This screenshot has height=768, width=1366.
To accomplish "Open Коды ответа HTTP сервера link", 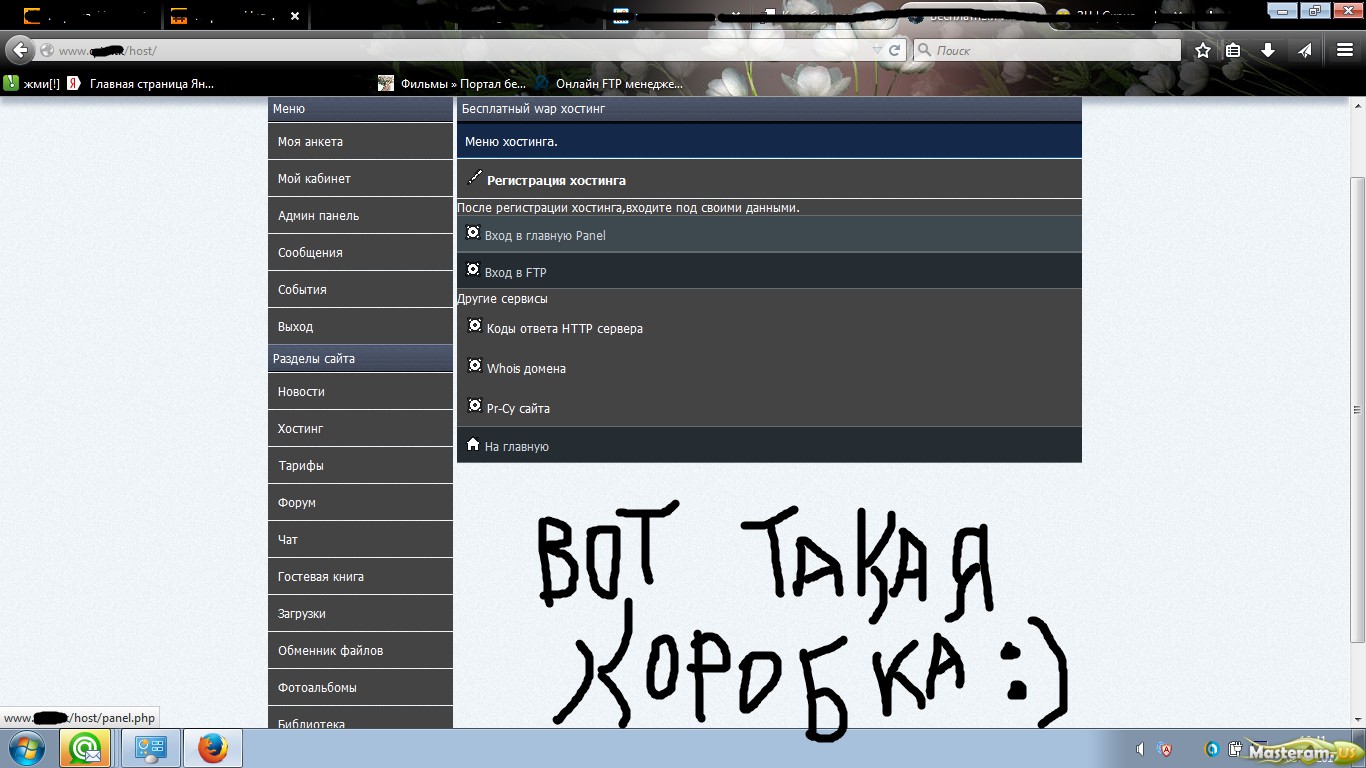I will click(565, 329).
